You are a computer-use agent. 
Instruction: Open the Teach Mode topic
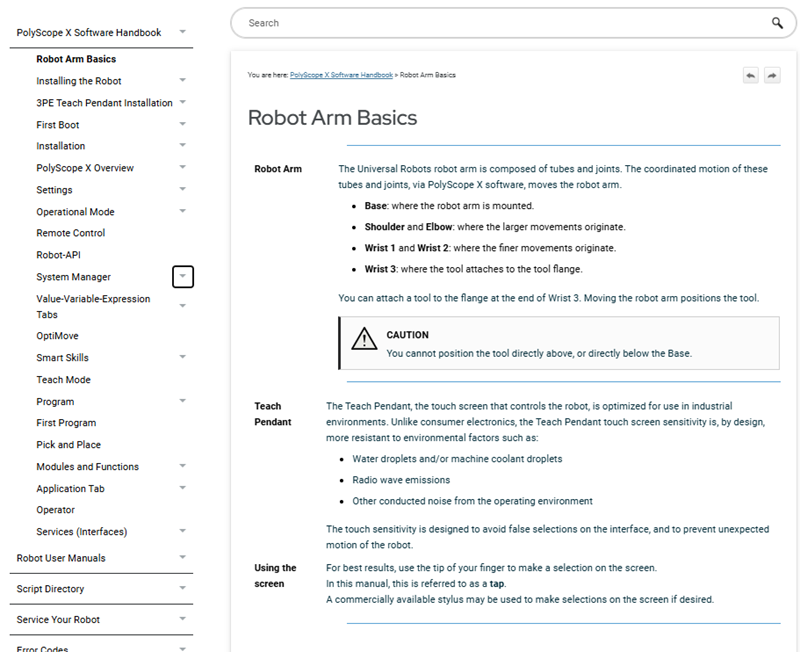coord(63,380)
